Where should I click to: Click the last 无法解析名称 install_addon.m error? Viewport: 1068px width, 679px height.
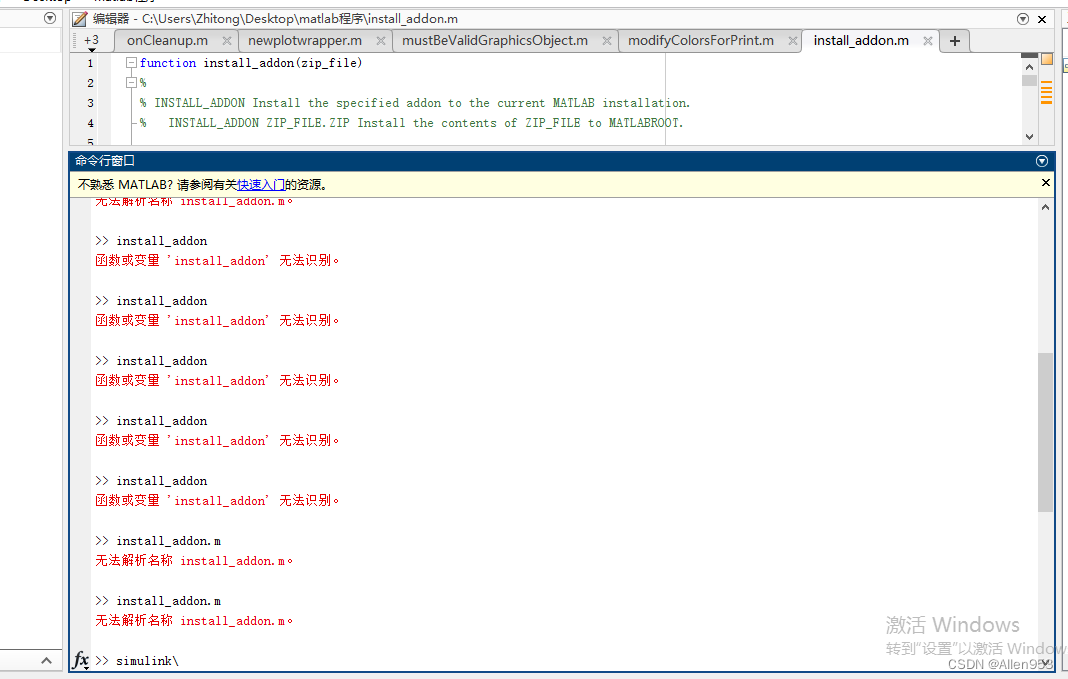194,620
